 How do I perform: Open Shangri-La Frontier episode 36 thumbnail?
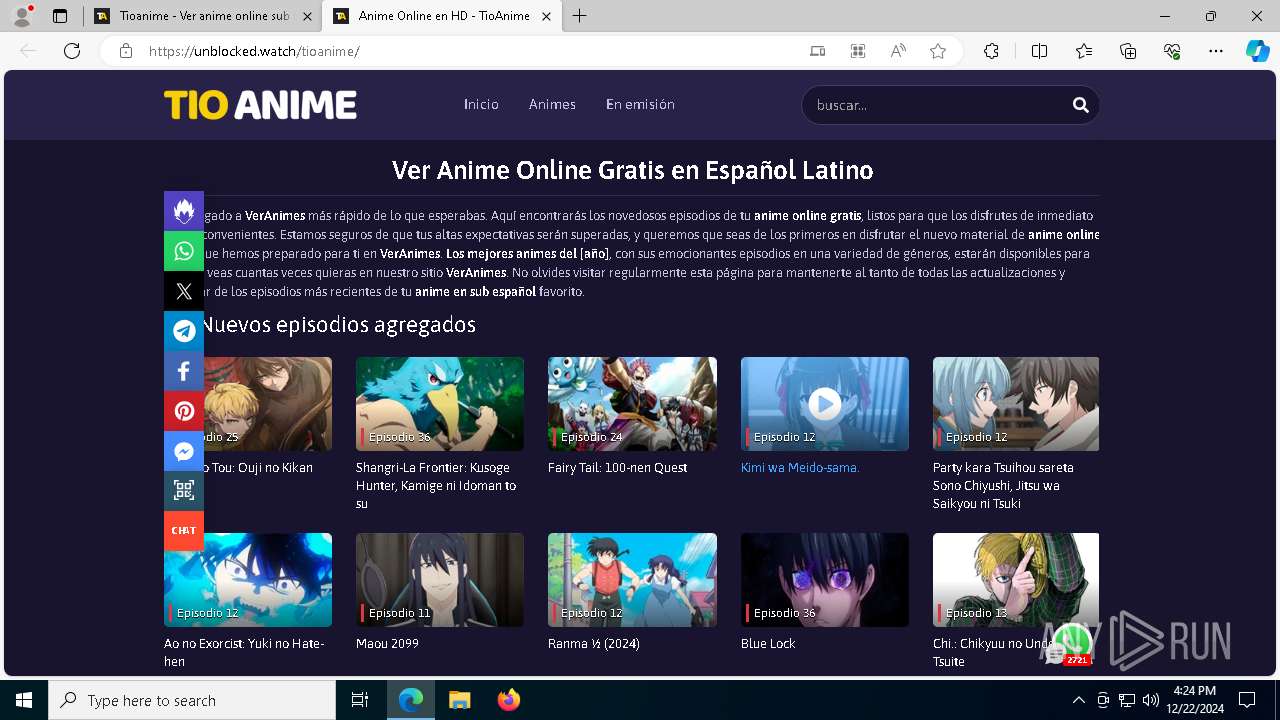pyautogui.click(x=440, y=404)
